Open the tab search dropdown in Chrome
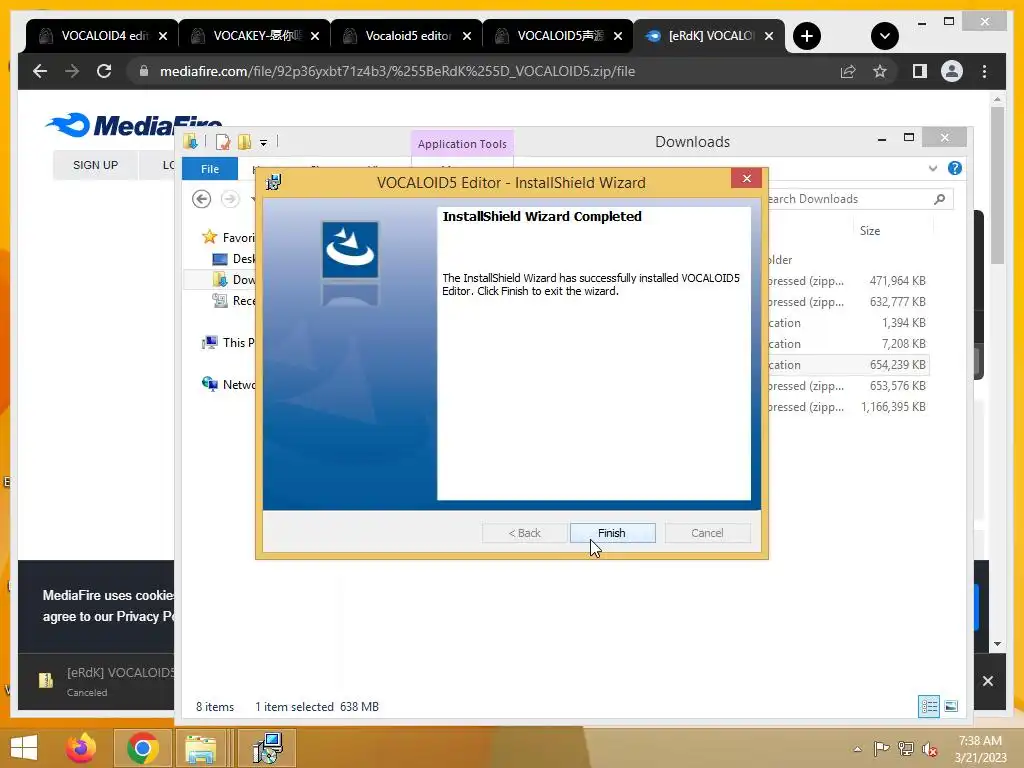This screenshot has width=1024, height=768. pos(885,36)
